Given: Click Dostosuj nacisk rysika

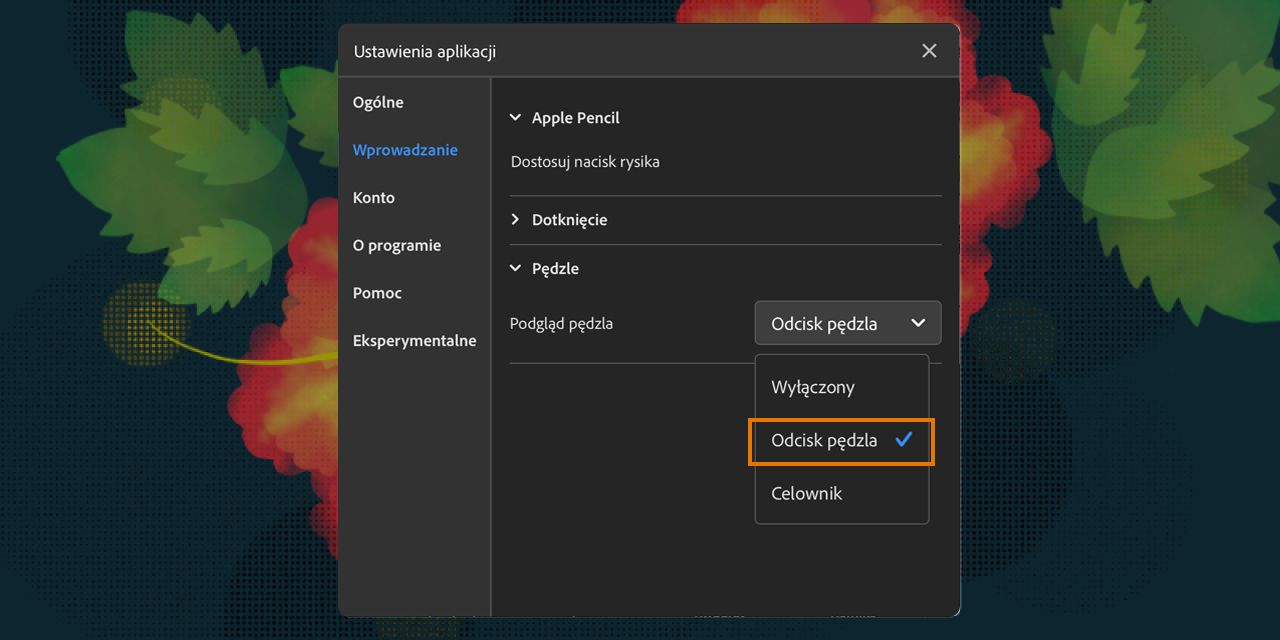Looking at the screenshot, I should click(585, 161).
